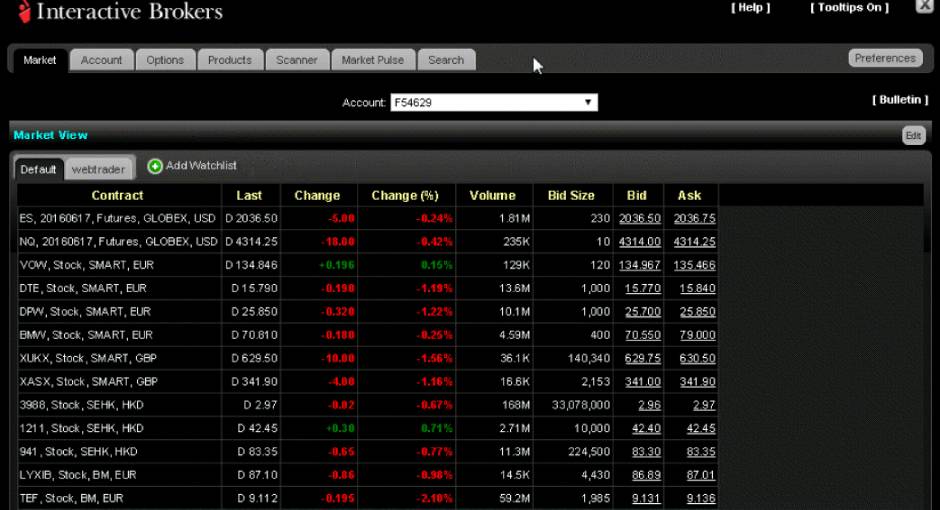The image size is (940, 510).
Task: Open the Account tab
Action: (101, 60)
